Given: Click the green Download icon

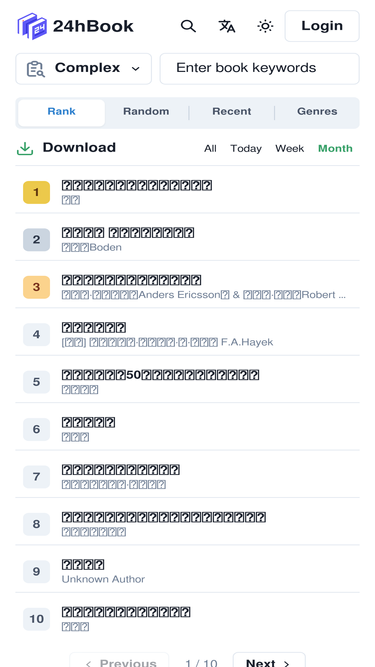Looking at the screenshot, I should tap(25, 148).
